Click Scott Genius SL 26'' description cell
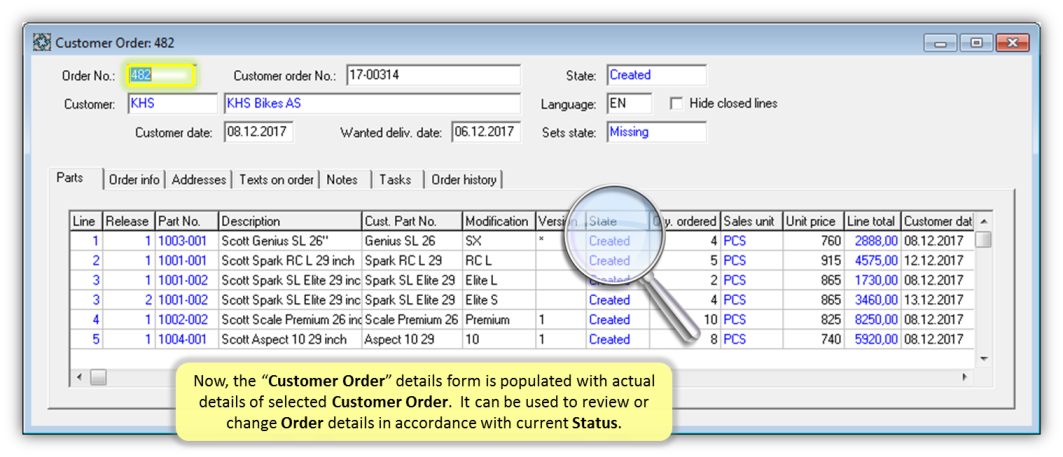1063x457 pixels. point(290,241)
